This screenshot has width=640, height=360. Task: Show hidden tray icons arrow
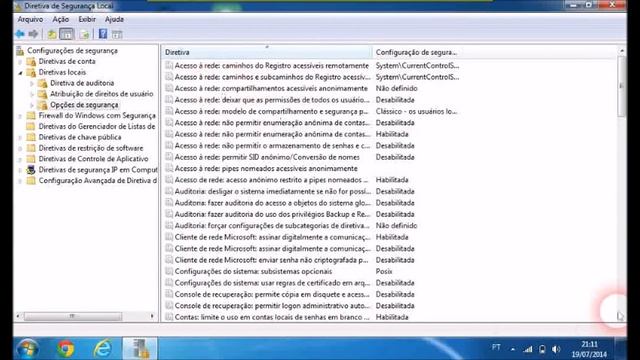(513, 349)
